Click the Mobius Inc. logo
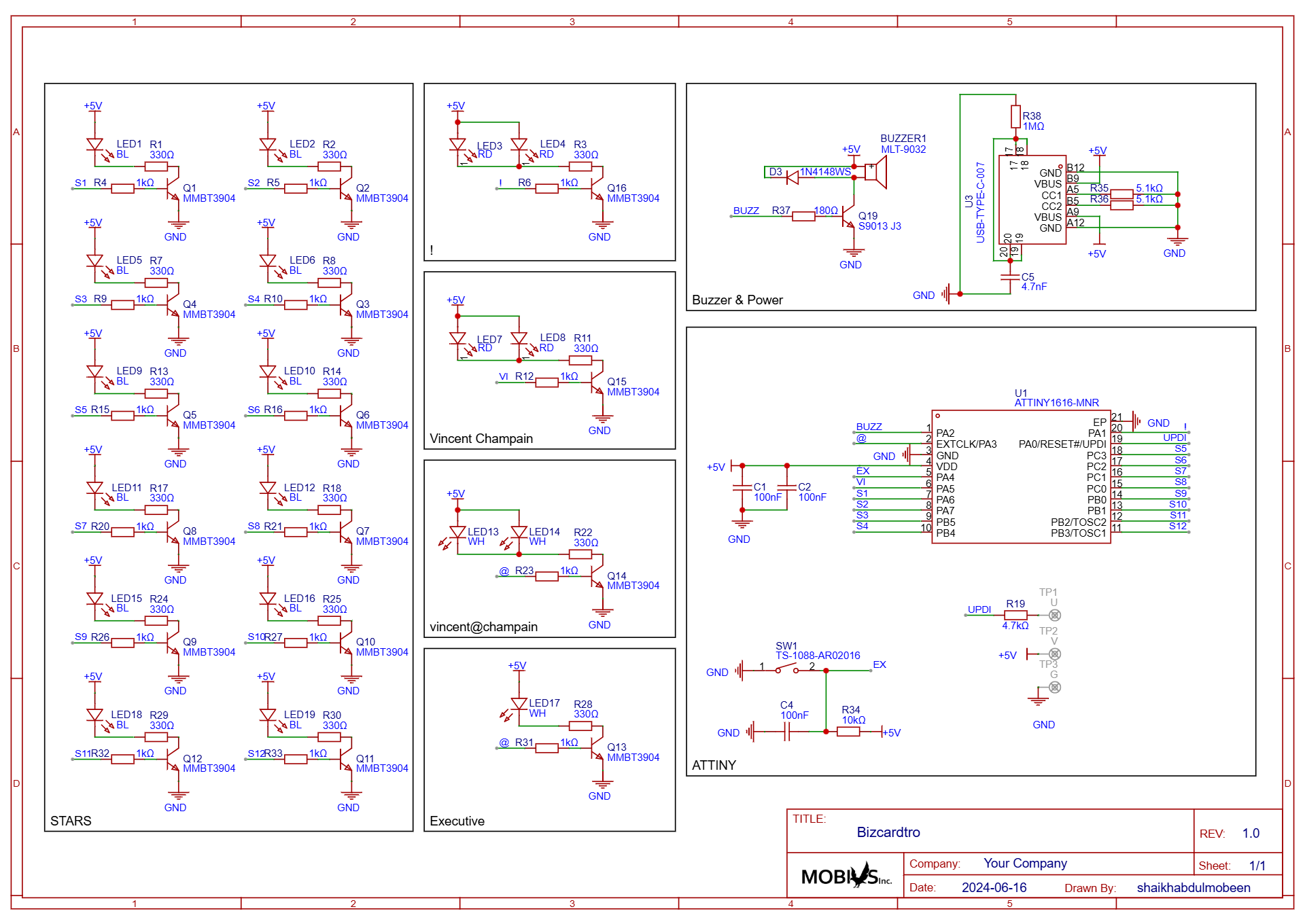1305x924 pixels. point(846,876)
